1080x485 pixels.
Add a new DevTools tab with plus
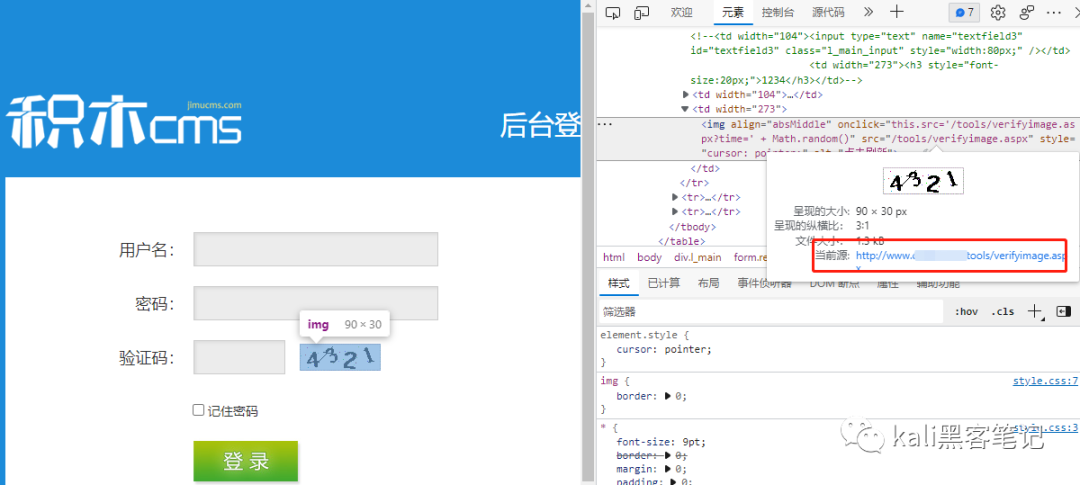[896, 12]
